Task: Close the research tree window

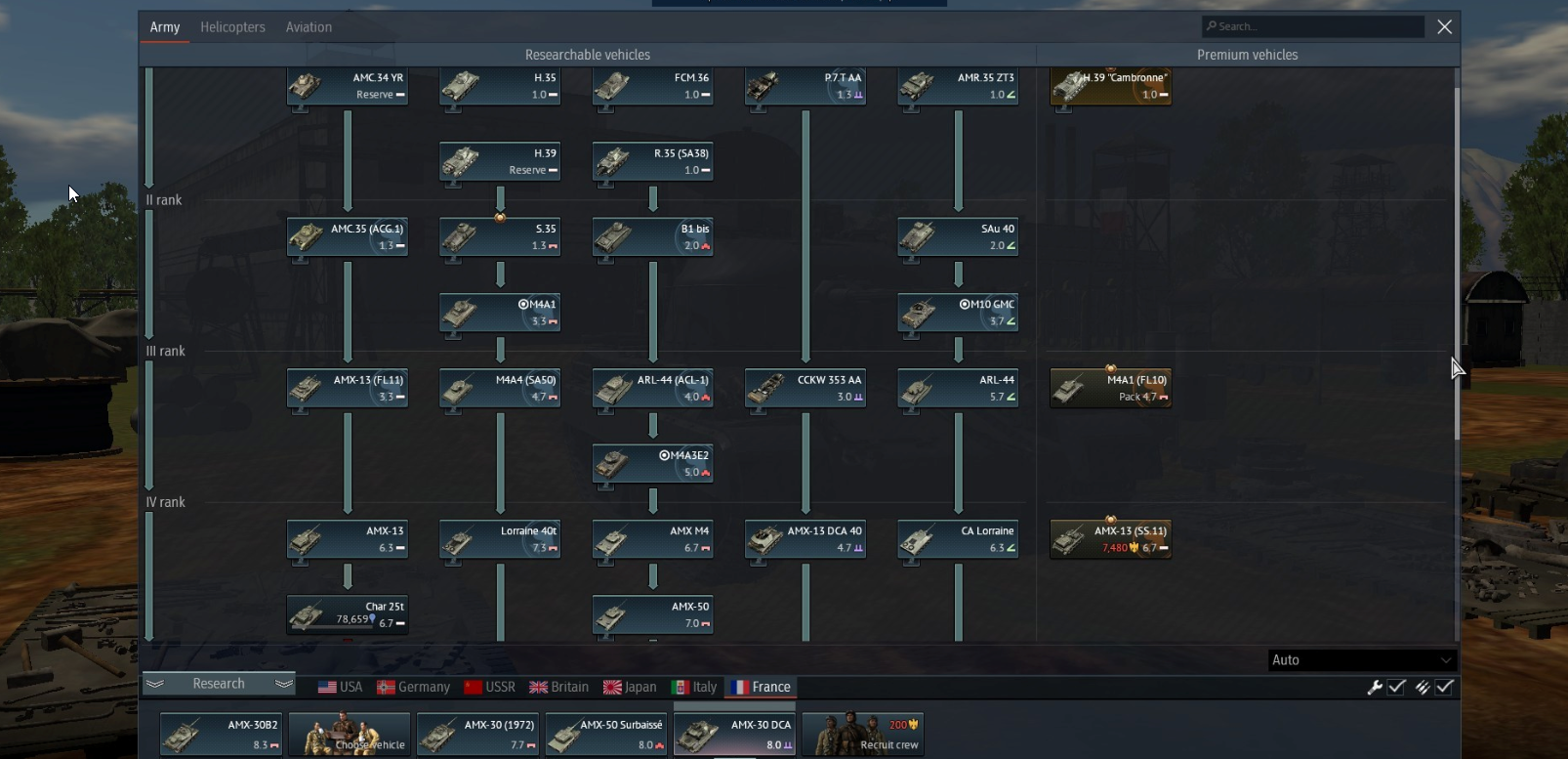Action: [1445, 27]
